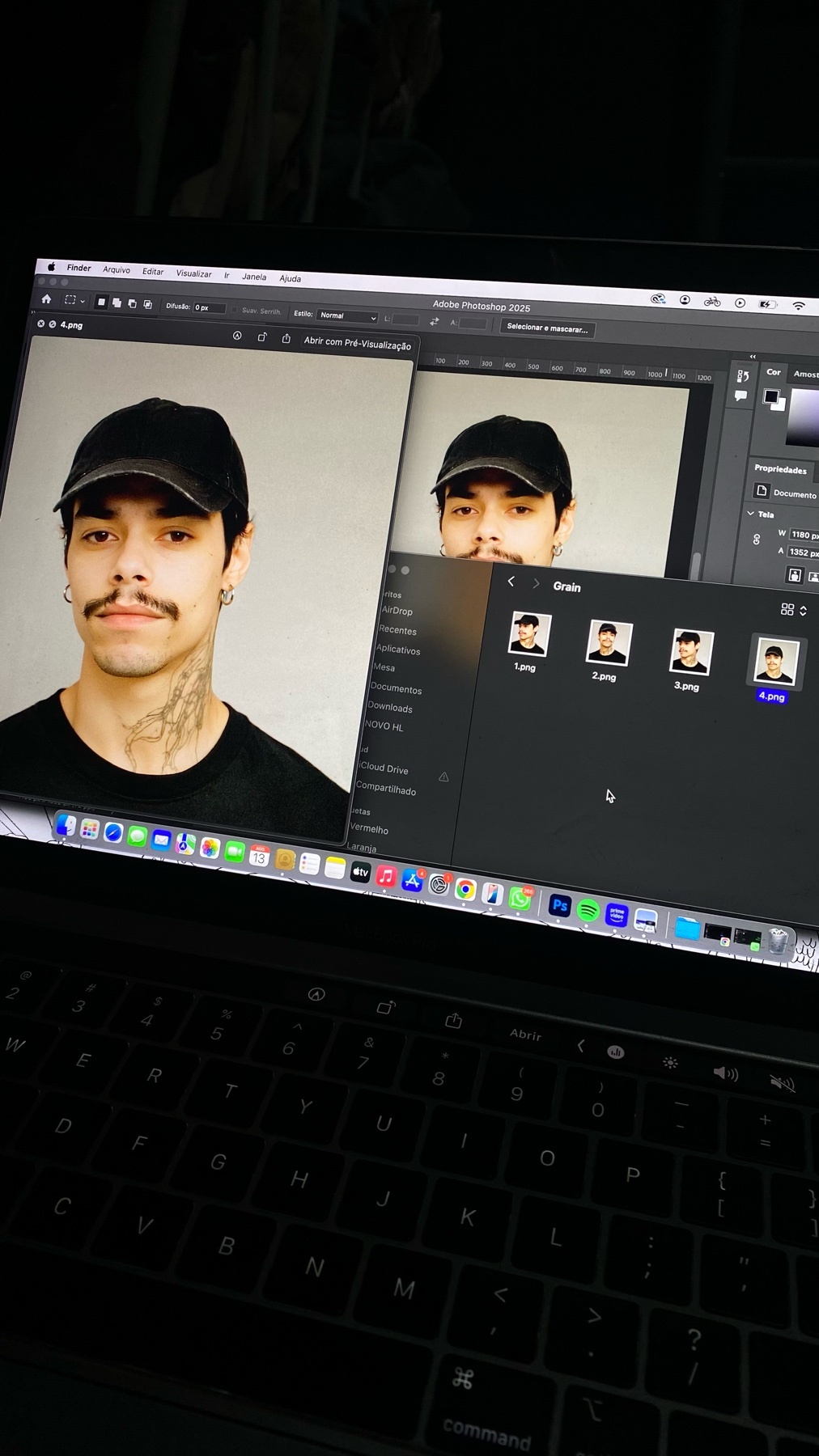Click the background color swatch in Cor panel
The width and height of the screenshot is (819, 1456).
point(780,405)
